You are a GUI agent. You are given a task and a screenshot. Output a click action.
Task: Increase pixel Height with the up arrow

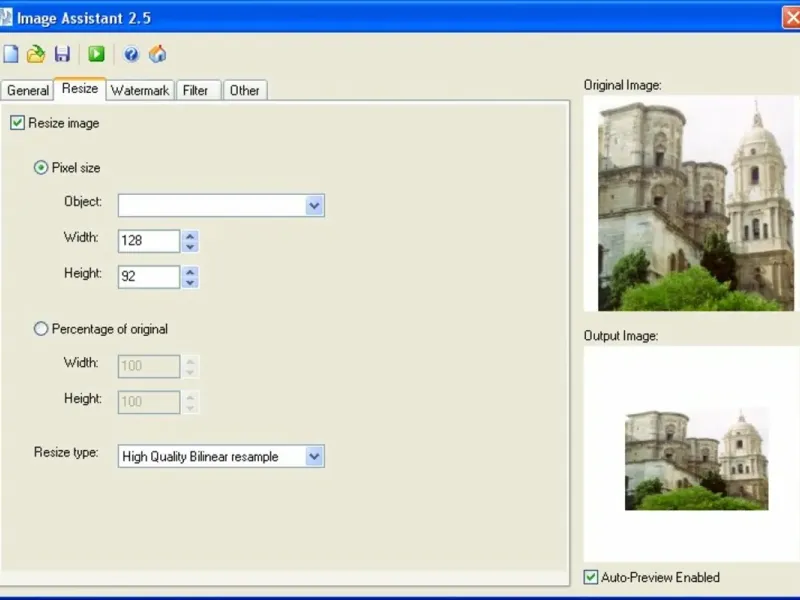pyautogui.click(x=190, y=271)
